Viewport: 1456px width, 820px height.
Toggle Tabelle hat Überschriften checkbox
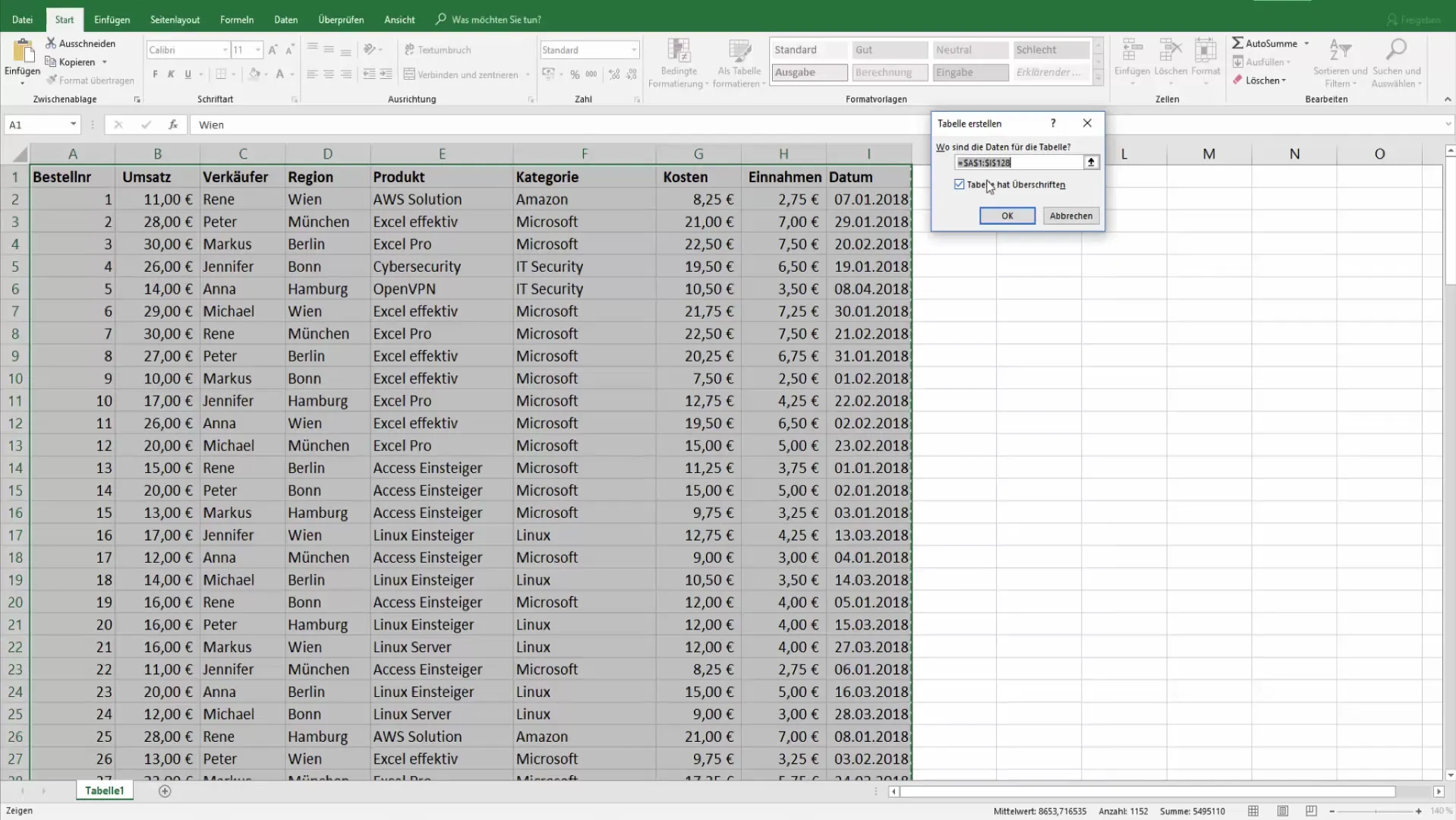959,184
